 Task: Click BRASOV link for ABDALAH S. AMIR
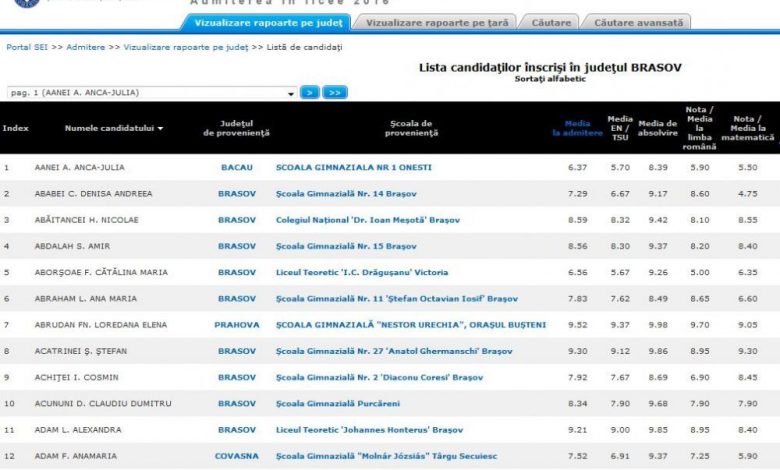tap(237, 247)
